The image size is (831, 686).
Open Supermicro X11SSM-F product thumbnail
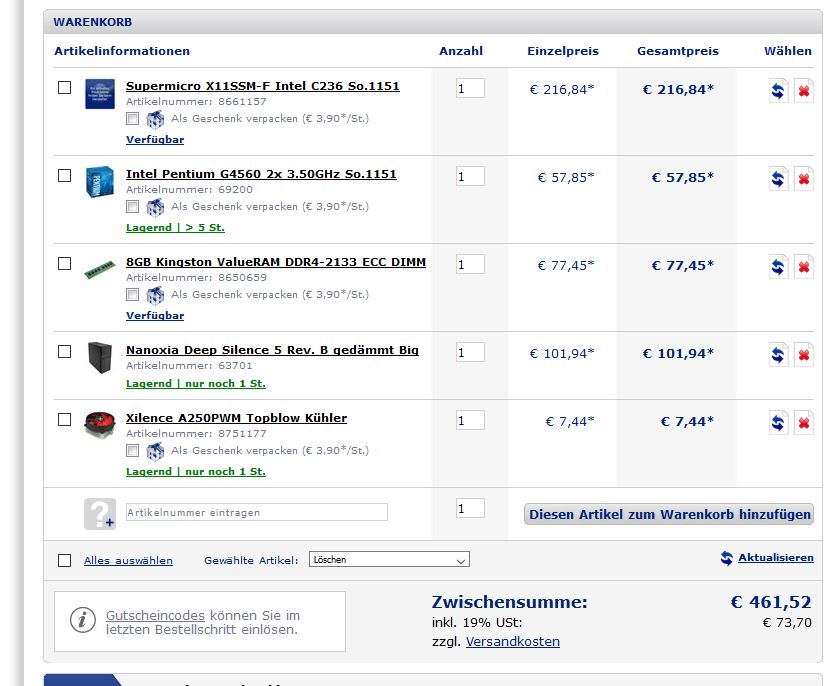coord(100,94)
